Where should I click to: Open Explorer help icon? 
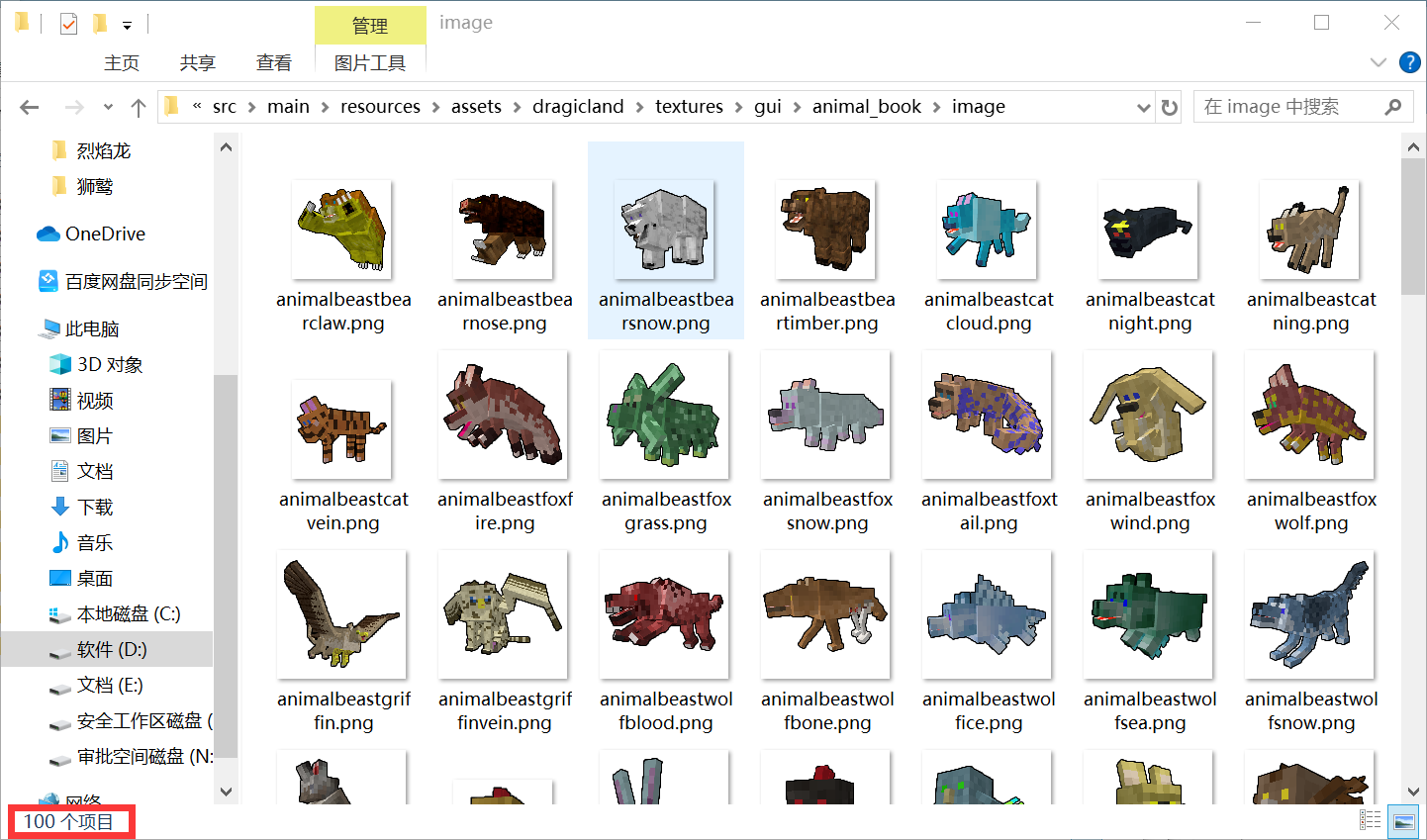click(x=1410, y=62)
